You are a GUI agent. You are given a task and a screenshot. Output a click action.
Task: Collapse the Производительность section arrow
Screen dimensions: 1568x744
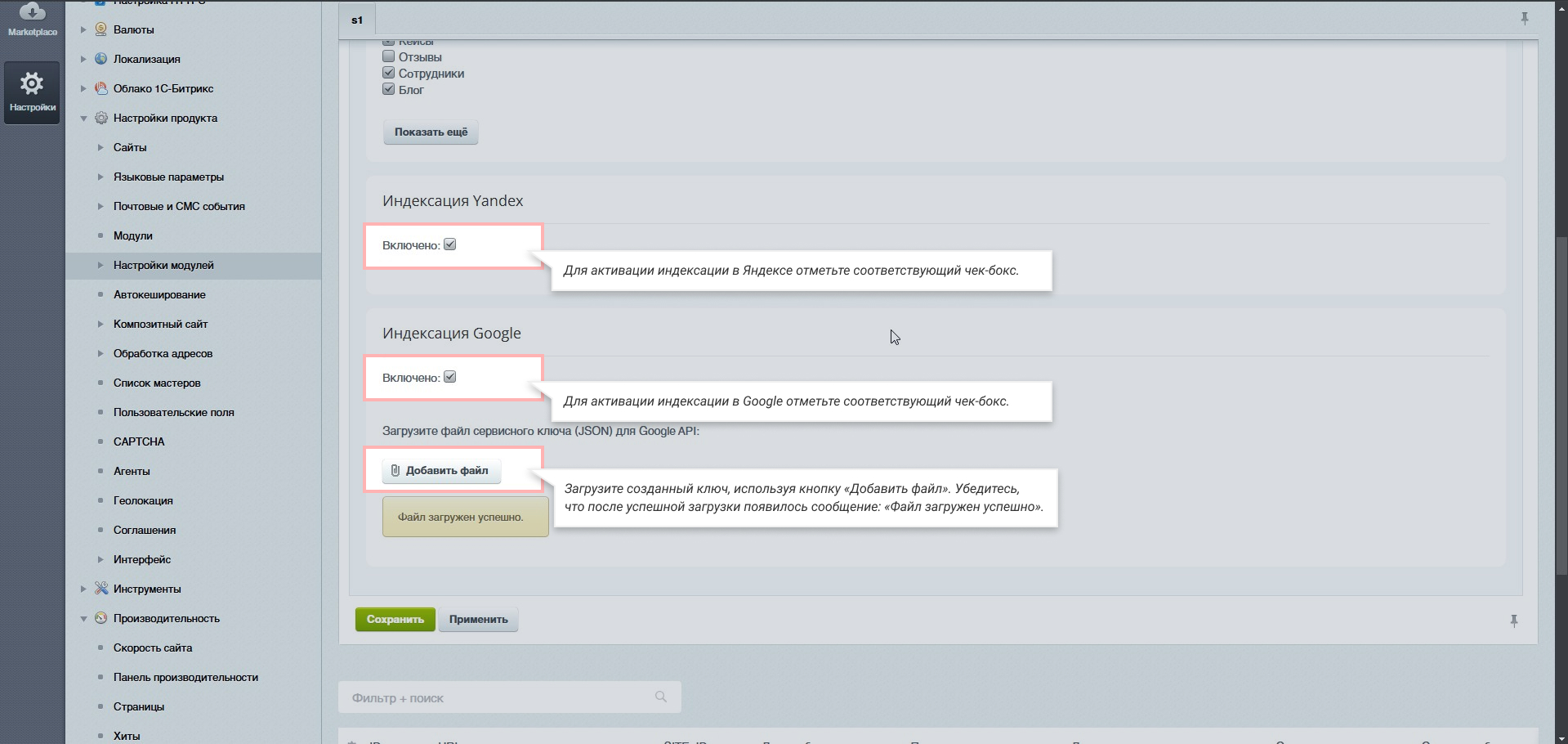[83, 619]
